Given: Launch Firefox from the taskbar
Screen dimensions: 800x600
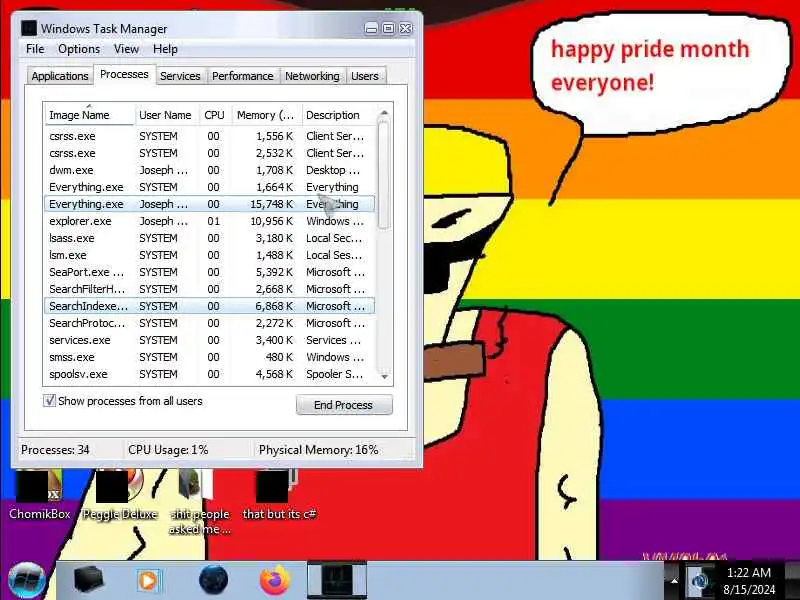Looking at the screenshot, I should 274,581.
